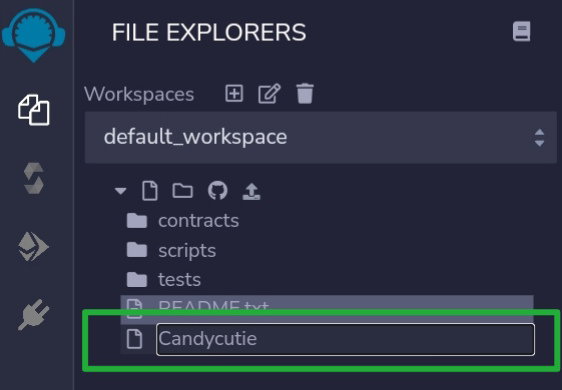Click the tests folder icon

137,280
